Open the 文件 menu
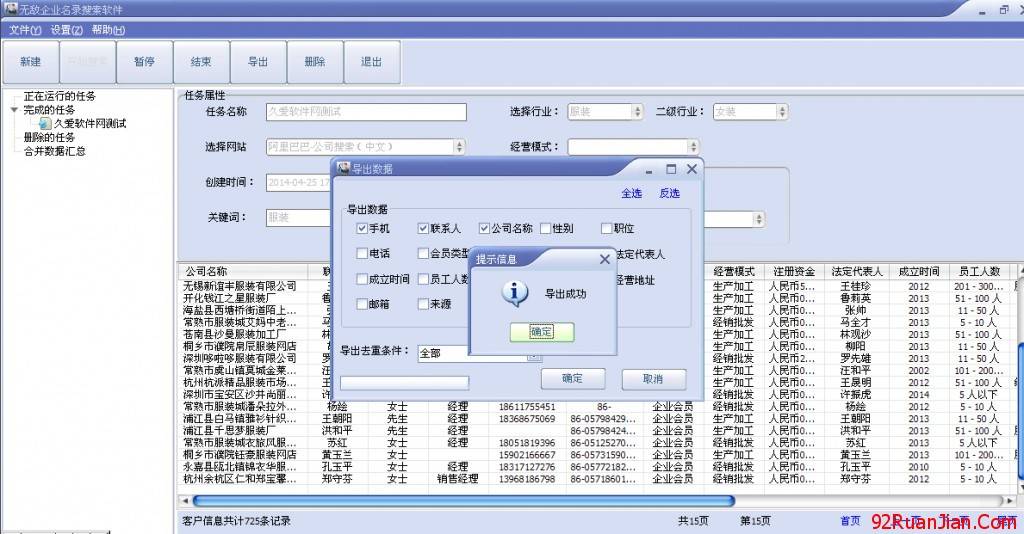 pyautogui.click(x=25, y=29)
